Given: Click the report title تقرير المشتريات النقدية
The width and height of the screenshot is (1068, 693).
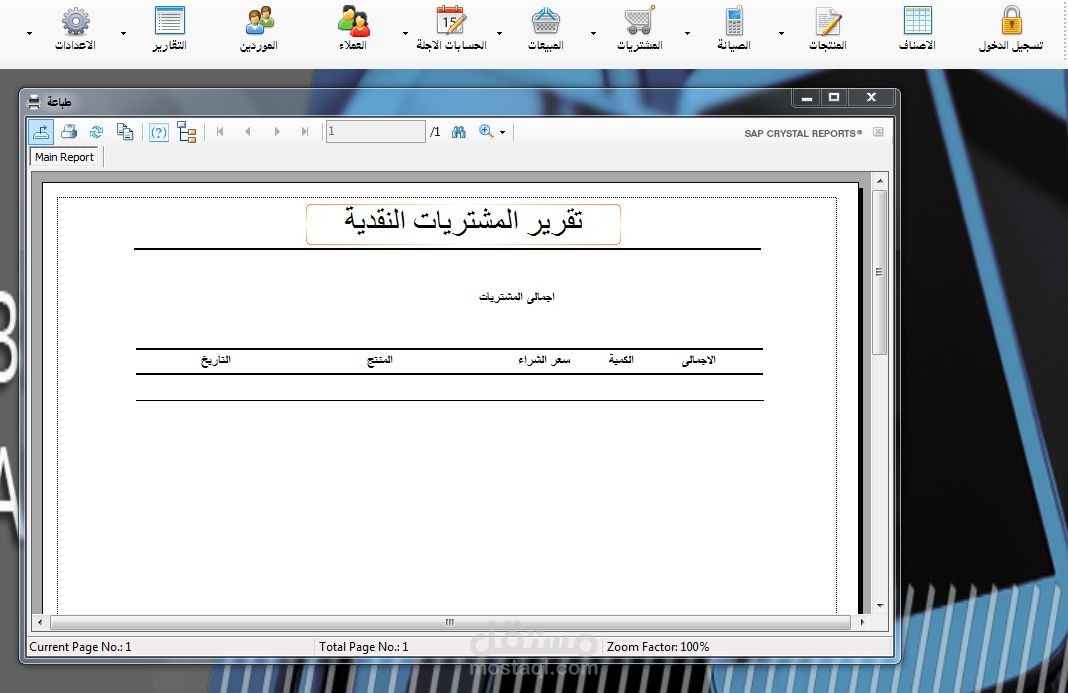Looking at the screenshot, I should click(x=463, y=221).
